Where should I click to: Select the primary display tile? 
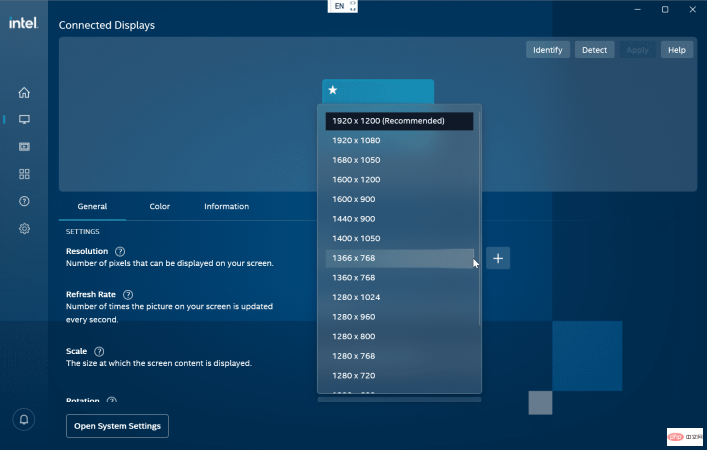[x=378, y=92]
